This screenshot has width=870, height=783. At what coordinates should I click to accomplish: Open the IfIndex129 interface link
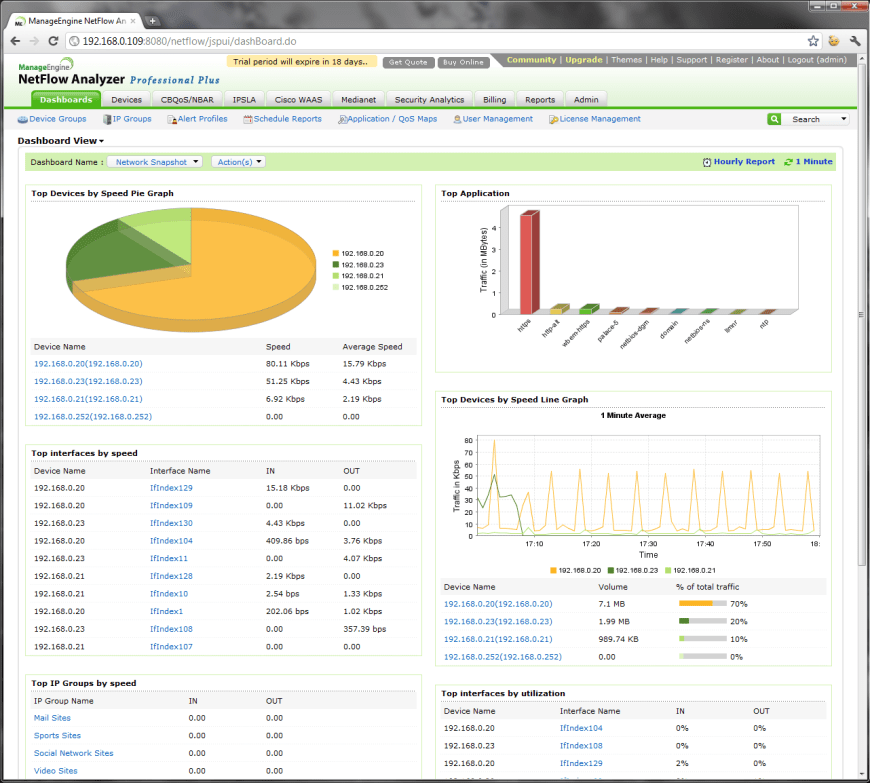tap(171, 488)
